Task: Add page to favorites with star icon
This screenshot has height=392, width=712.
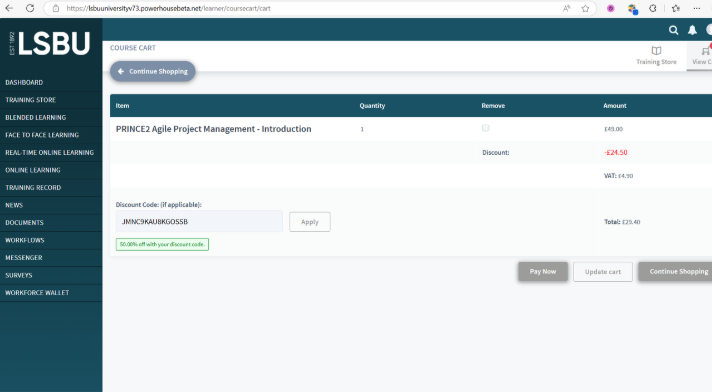Action: [585, 8]
